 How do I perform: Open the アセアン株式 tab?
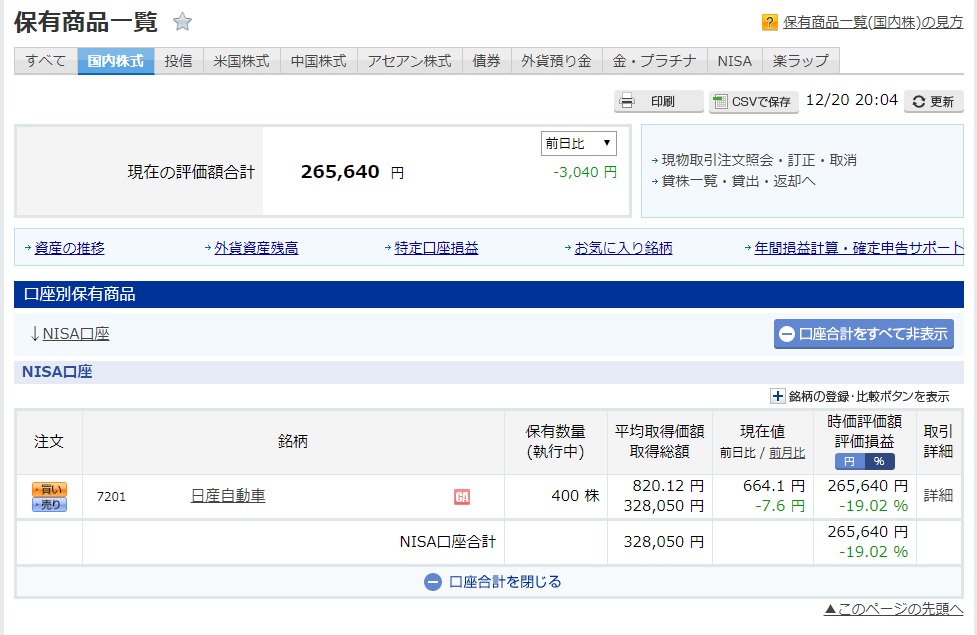(410, 61)
